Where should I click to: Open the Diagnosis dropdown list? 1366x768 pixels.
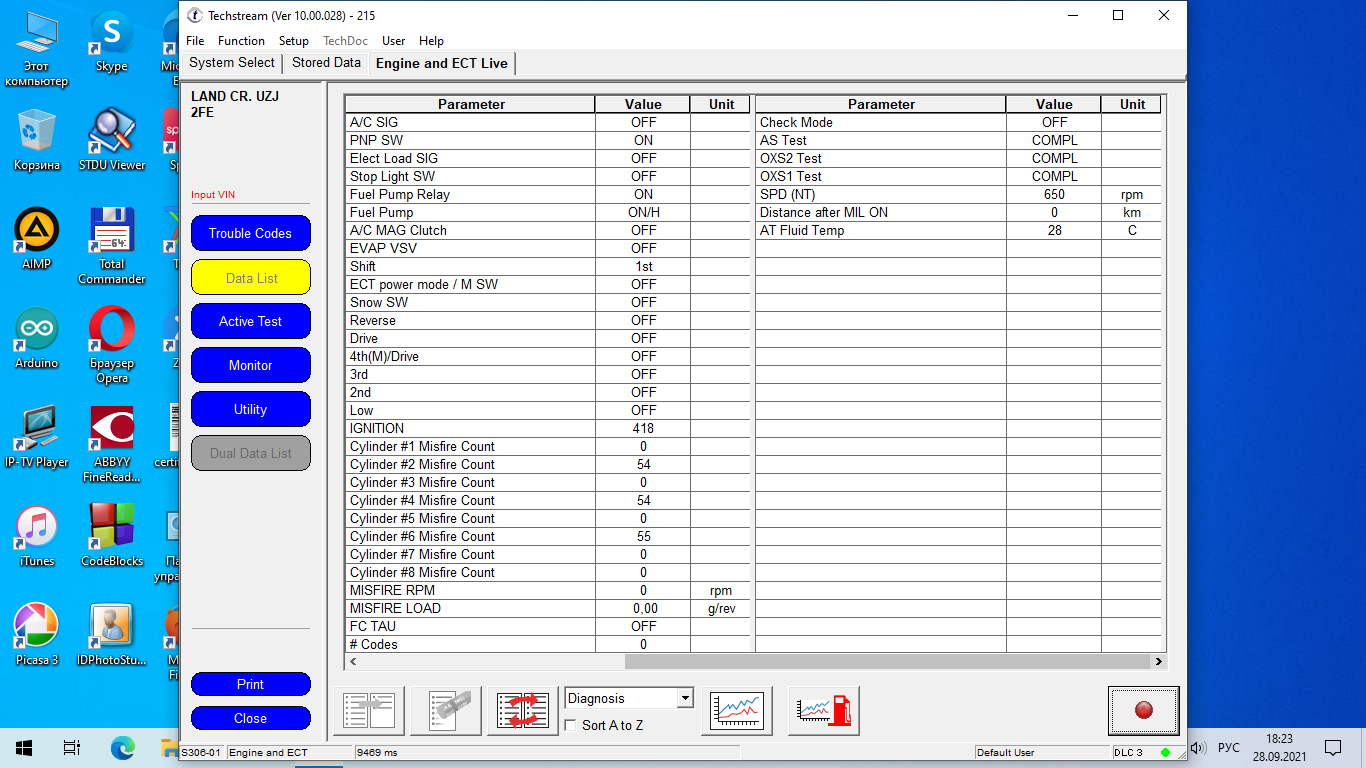629,698
